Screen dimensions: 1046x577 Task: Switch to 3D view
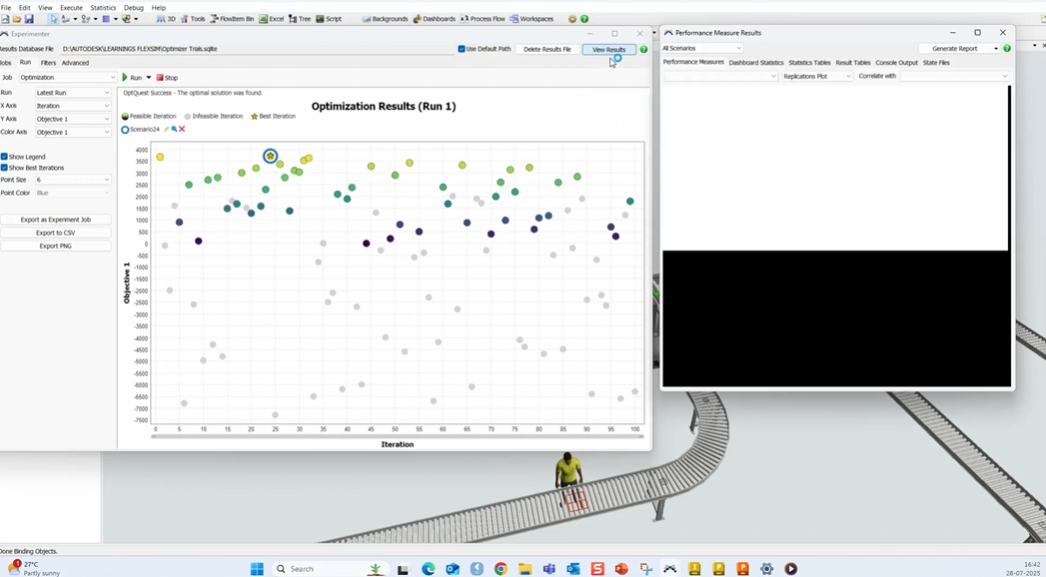(x=164, y=18)
